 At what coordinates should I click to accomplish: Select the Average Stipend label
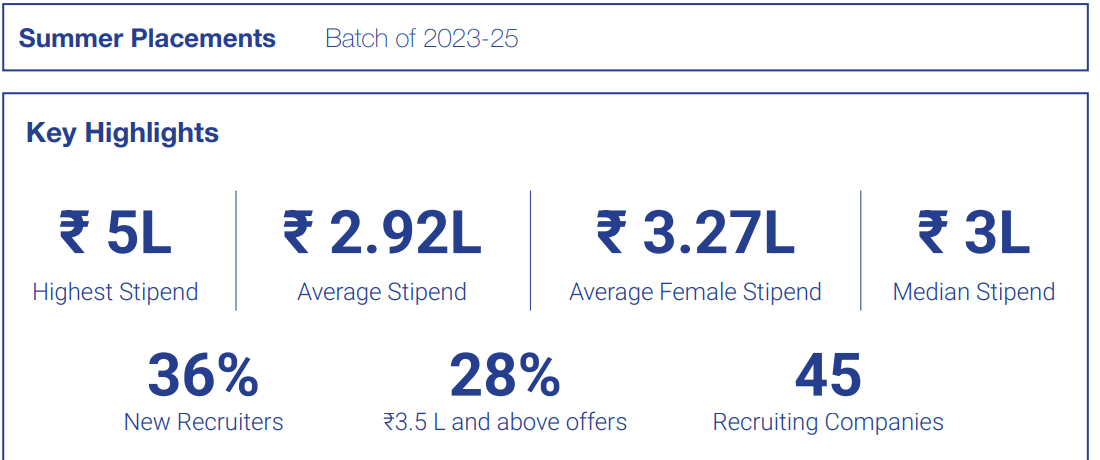coord(382,292)
